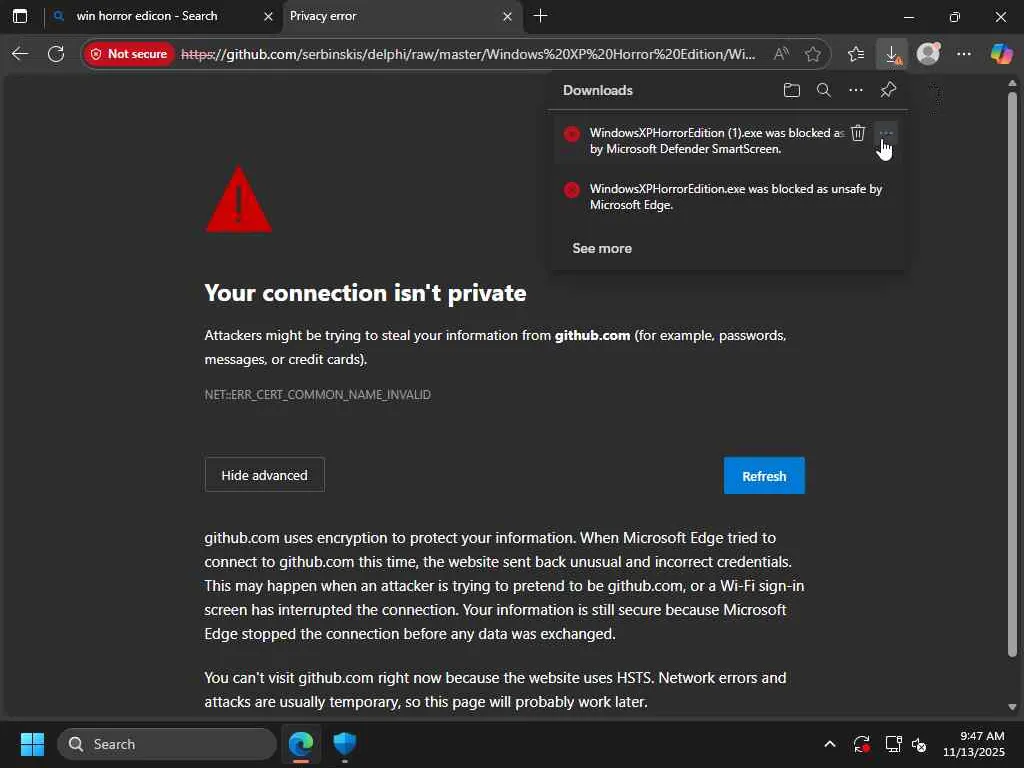Pin the Downloads panel
Screen dimensions: 1024x768
coord(888,90)
